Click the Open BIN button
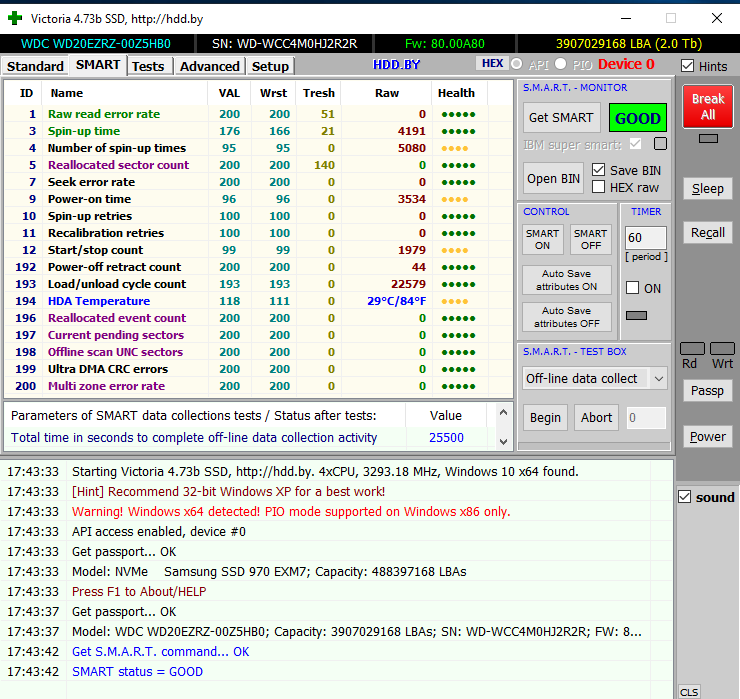The image size is (740, 699). click(x=553, y=179)
